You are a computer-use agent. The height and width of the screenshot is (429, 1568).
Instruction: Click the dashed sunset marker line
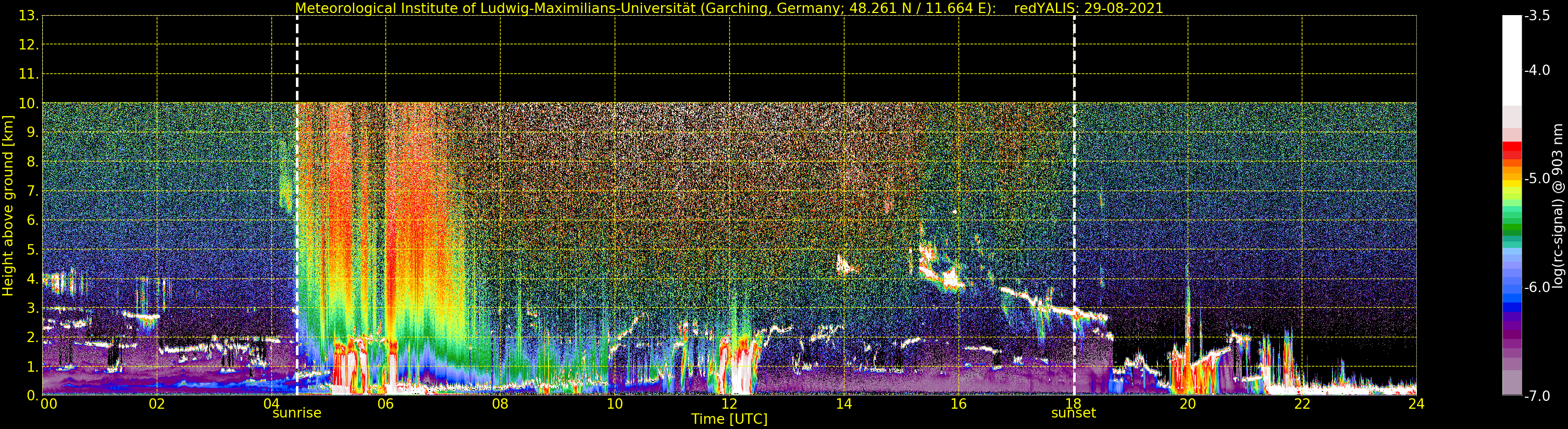(1074, 206)
